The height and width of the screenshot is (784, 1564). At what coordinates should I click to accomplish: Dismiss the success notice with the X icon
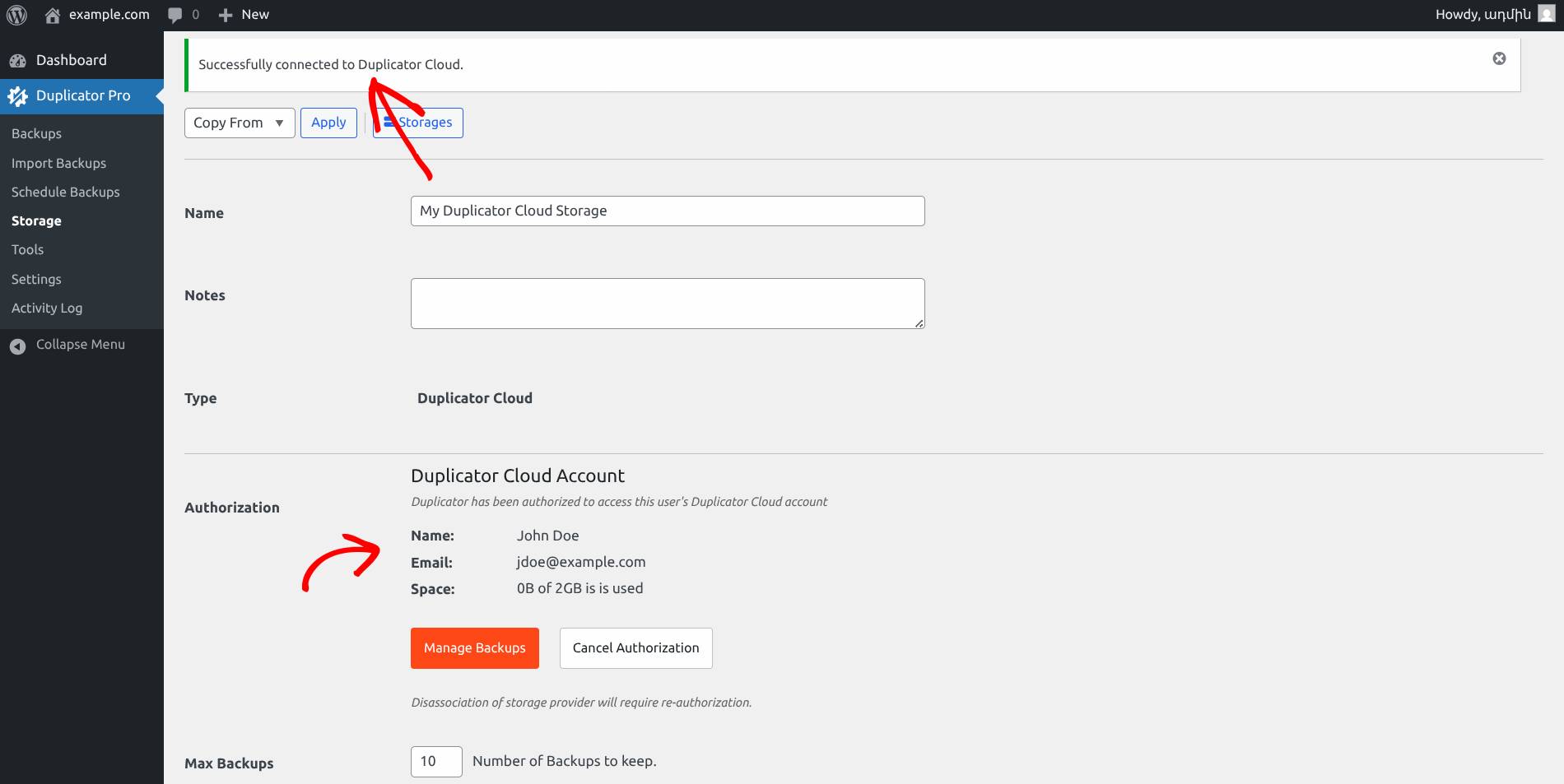pyautogui.click(x=1499, y=58)
